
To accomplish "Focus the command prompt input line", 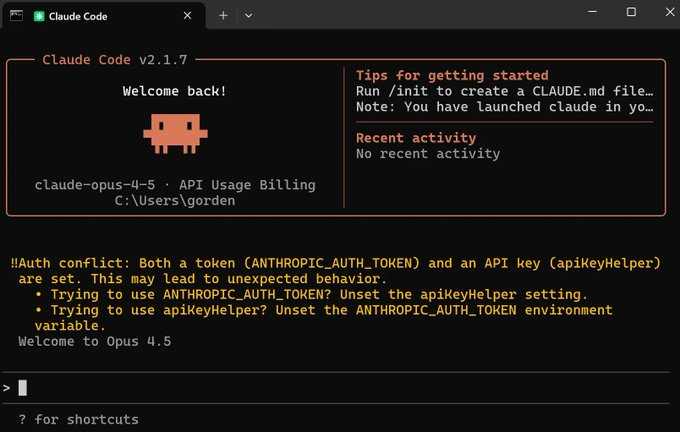I will [x=300, y=387].
